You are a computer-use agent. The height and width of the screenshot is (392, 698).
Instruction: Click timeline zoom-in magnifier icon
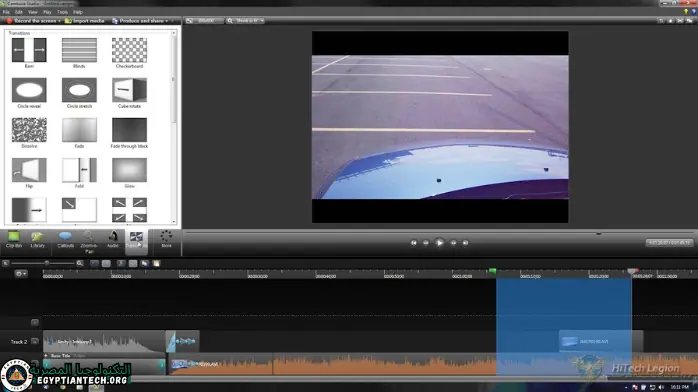point(80,263)
